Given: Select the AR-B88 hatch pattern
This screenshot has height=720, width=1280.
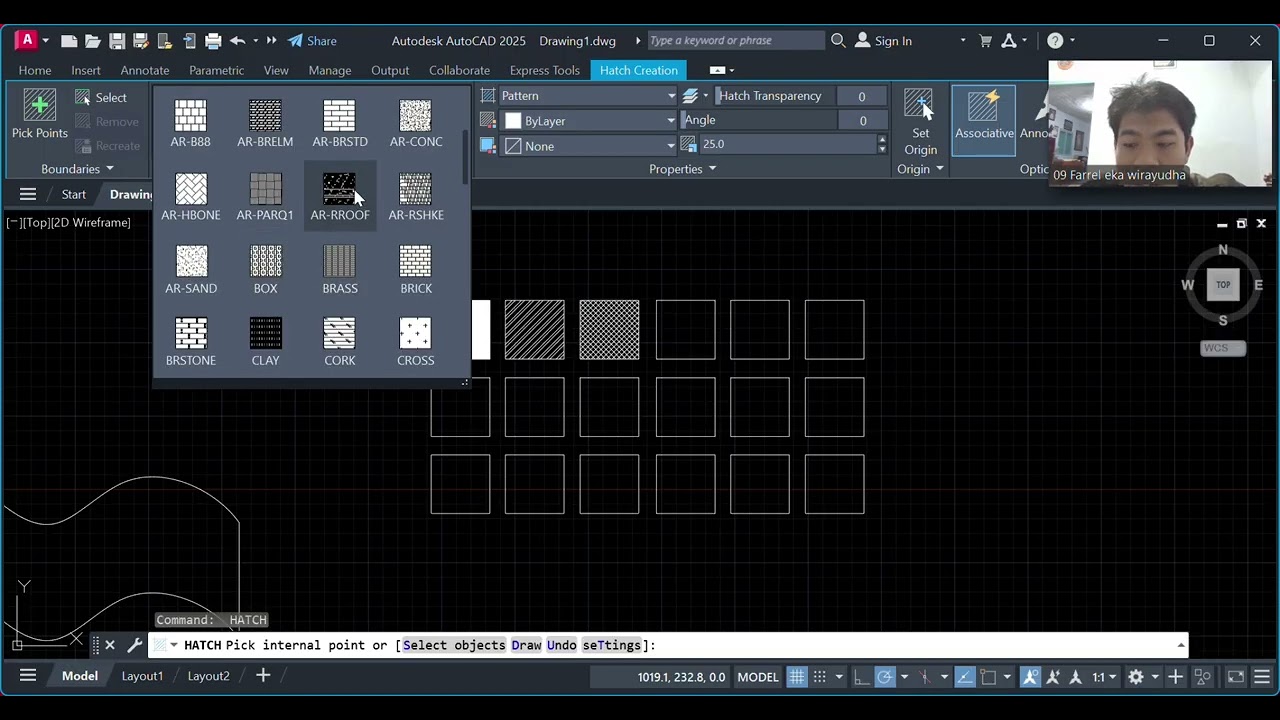Looking at the screenshot, I should (190, 123).
